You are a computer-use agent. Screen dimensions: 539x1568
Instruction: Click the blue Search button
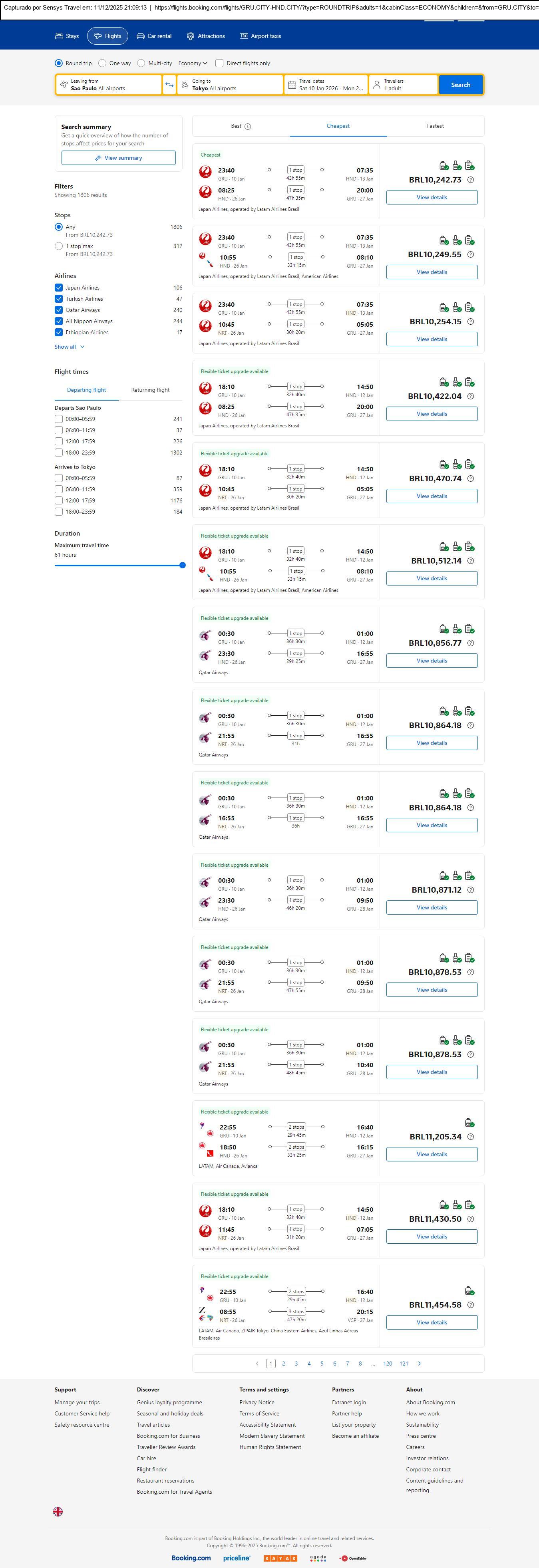pos(460,85)
